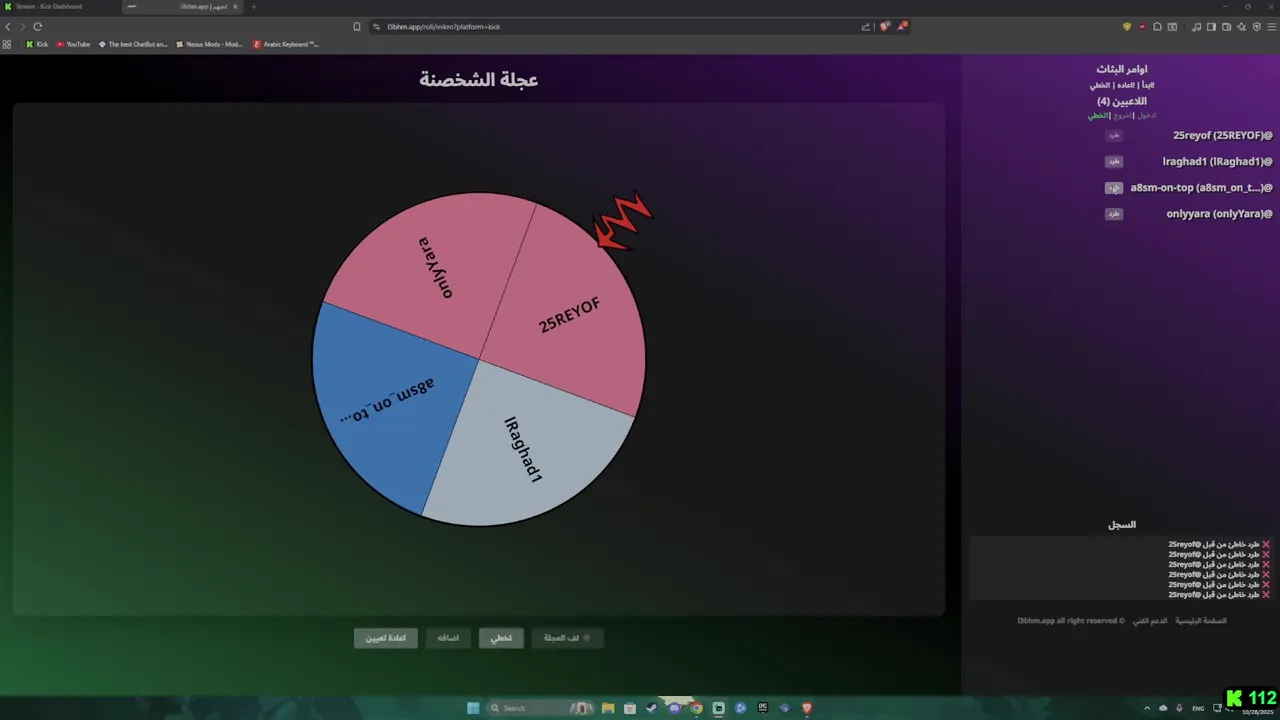Click the اعادة تعيين reset button
This screenshot has height=720, width=1280.
tap(385, 638)
